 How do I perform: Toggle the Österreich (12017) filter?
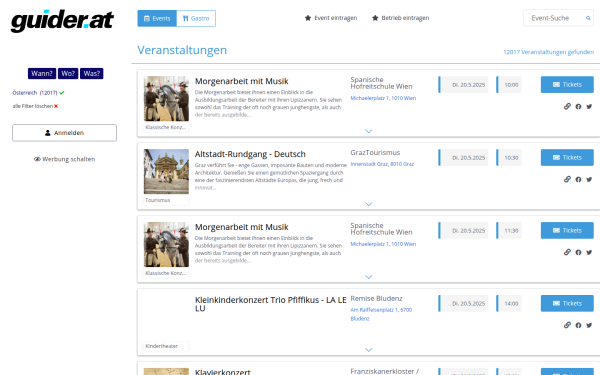point(38,93)
